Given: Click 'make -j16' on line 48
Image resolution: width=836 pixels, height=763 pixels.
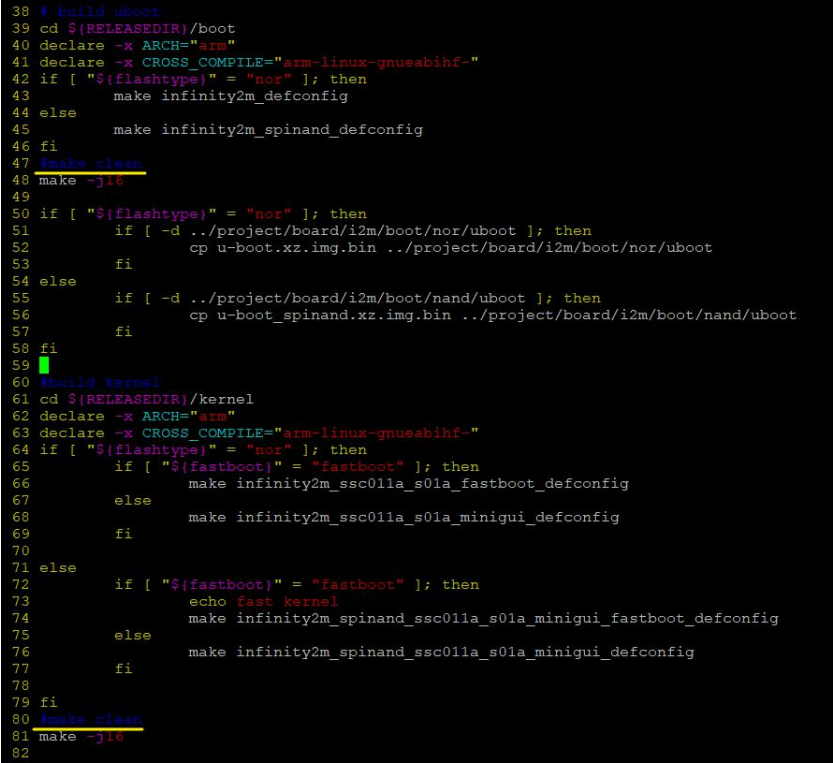Looking at the screenshot, I should [82, 180].
